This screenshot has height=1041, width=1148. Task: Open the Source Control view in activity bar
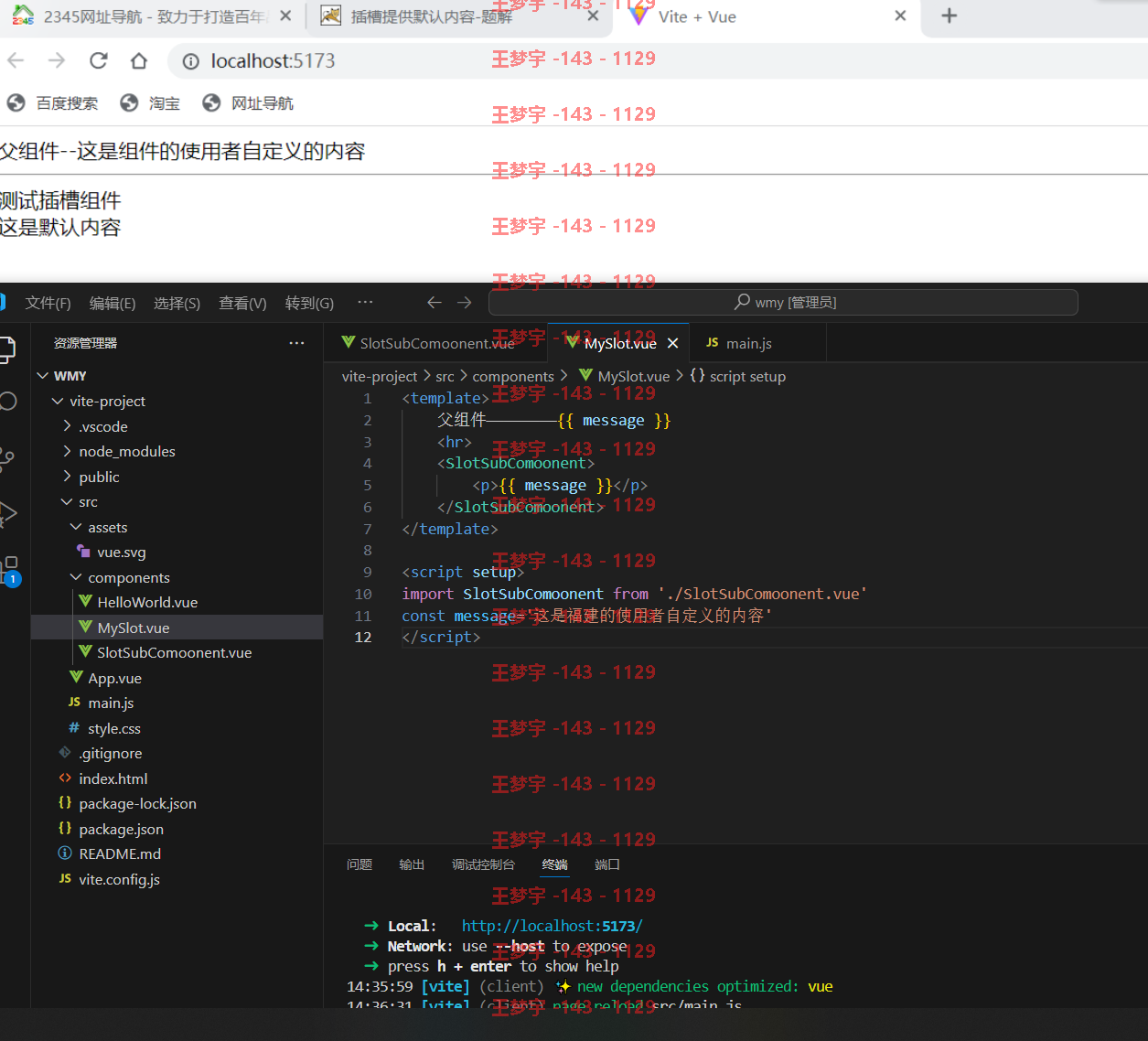(7, 457)
